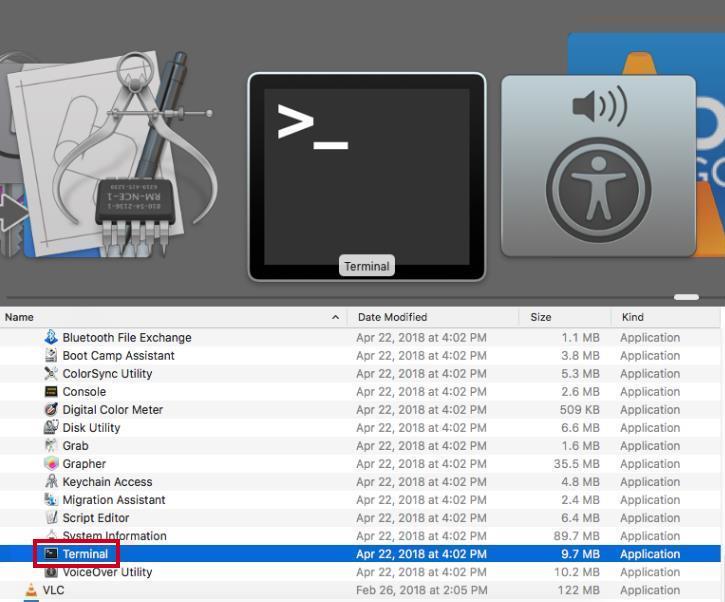
Task: Click the ColorSync Utility icon
Action: coord(51,373)
